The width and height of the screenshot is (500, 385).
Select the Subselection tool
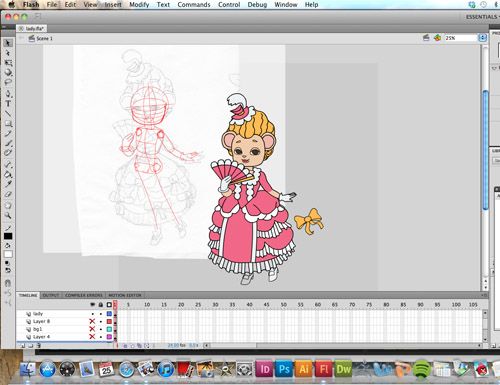(x=8, y=53)
